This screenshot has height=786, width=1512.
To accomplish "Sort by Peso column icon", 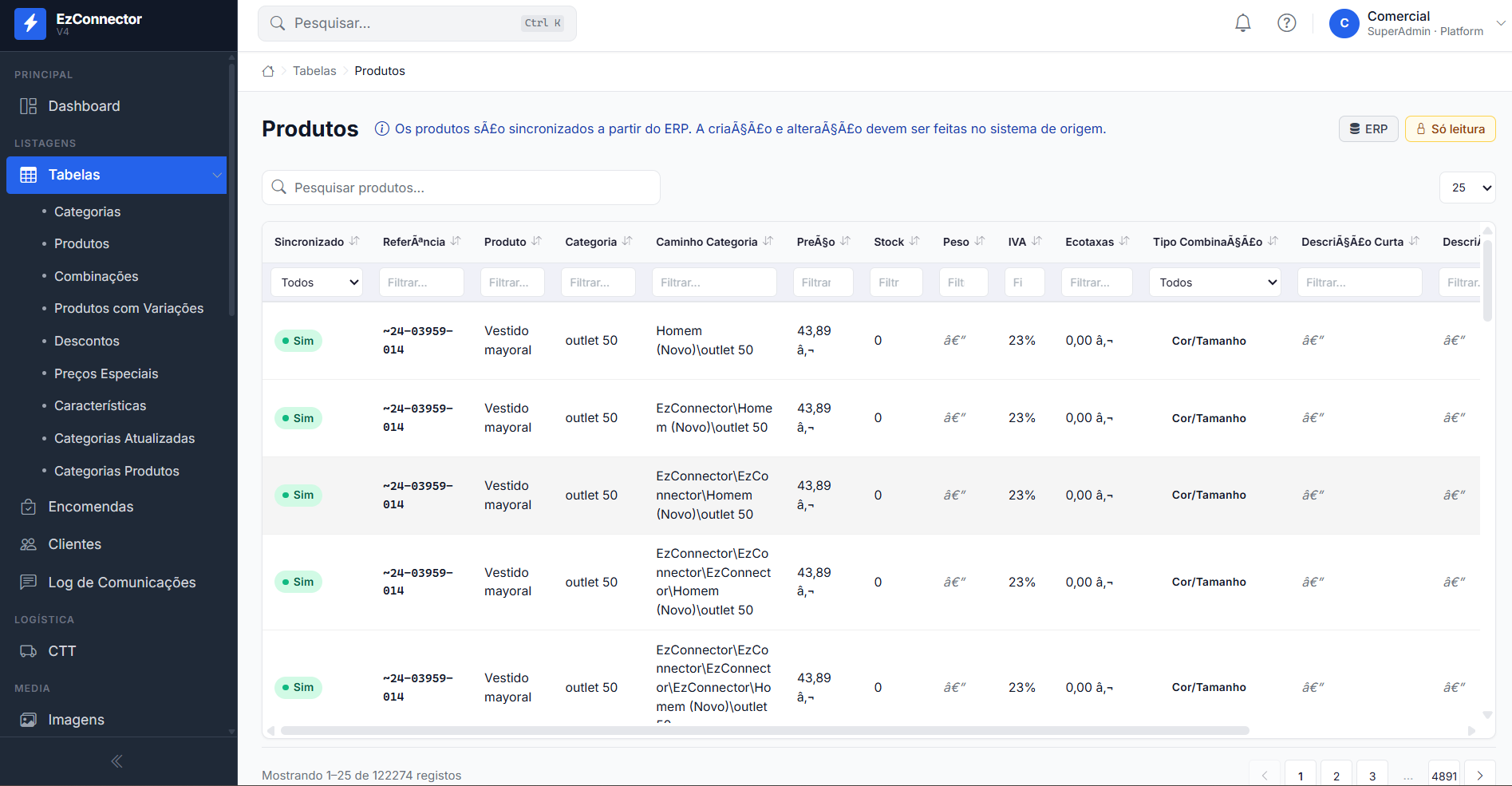I will pos(980,241).
